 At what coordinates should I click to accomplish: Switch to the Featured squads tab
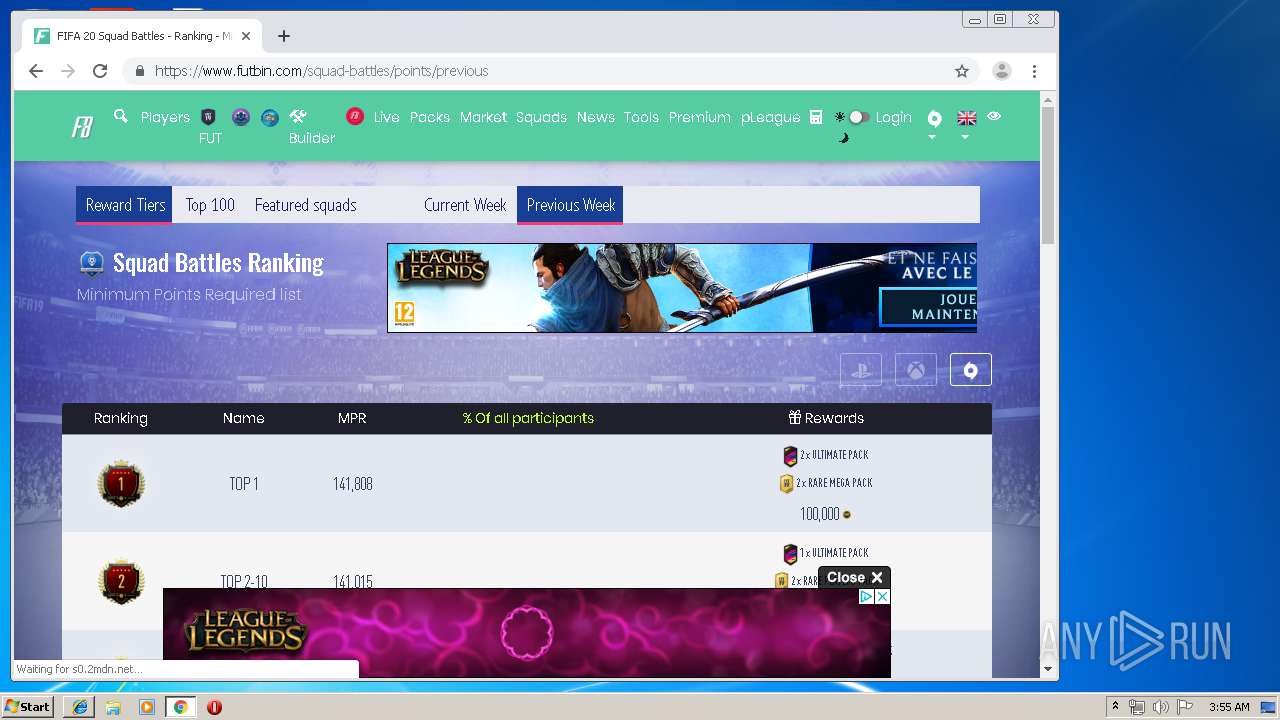coord(305,205)
